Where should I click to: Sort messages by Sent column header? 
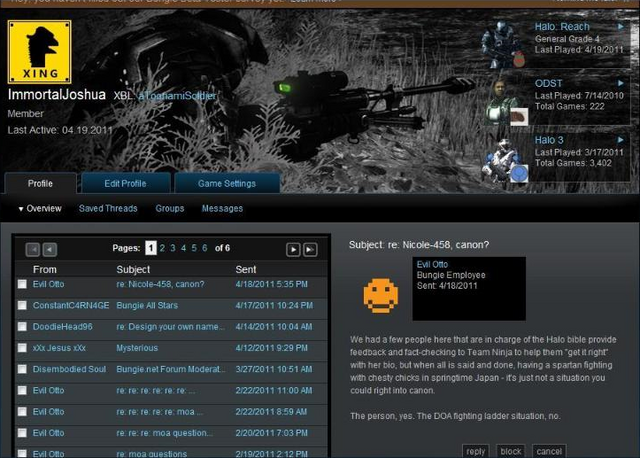click(x=246, y=269)
